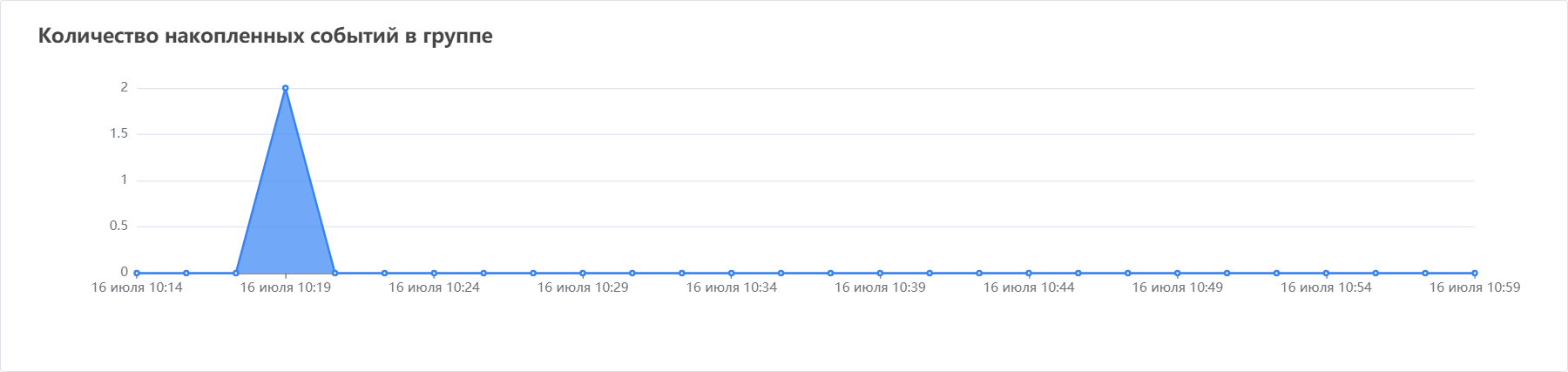Click the y-axis label 0.5
The width and height of the screenshot is (1568, 372).
[119, 227]
